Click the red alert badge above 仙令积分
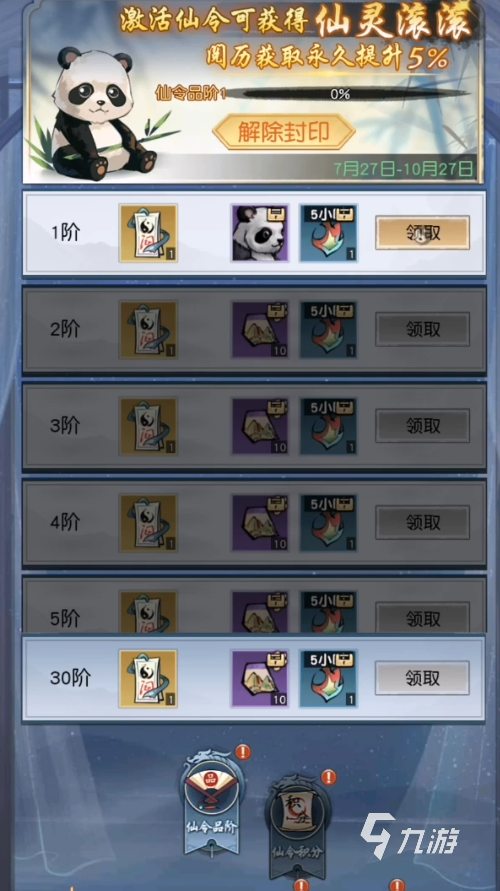Viewport: 500px width, 891px height. click(x=328, y=777)
